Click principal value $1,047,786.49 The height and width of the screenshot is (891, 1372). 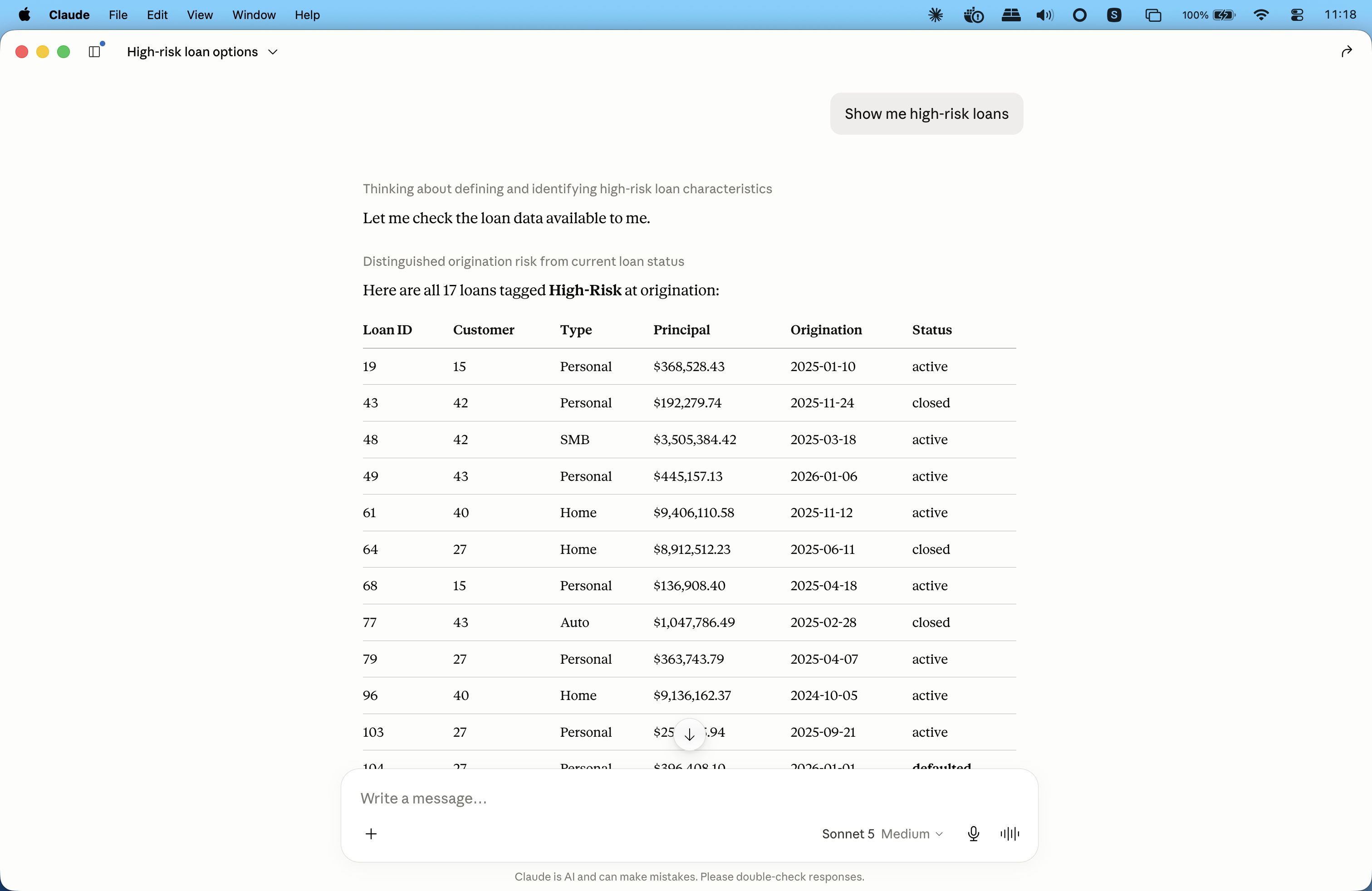click(694, 622)
